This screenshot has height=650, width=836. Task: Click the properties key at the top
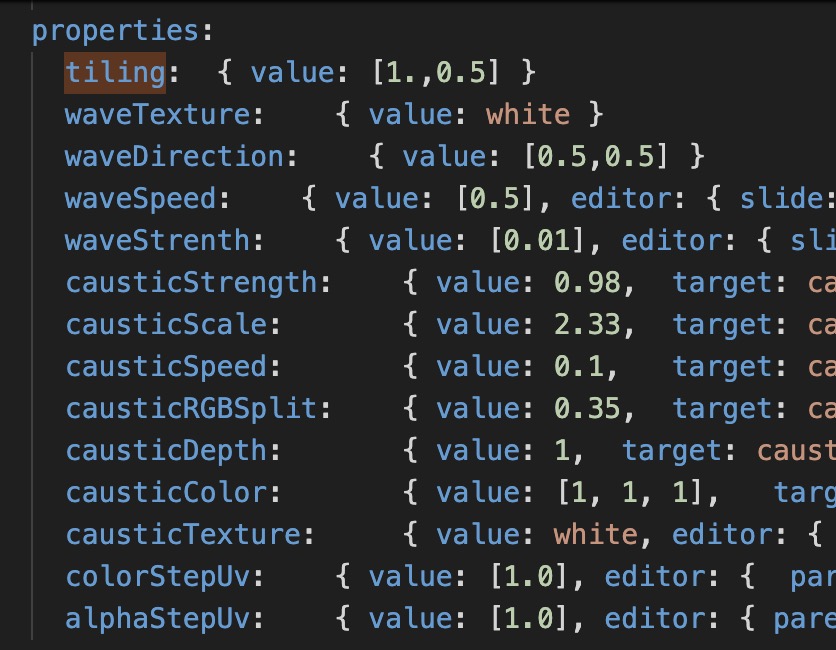[115, 31]
